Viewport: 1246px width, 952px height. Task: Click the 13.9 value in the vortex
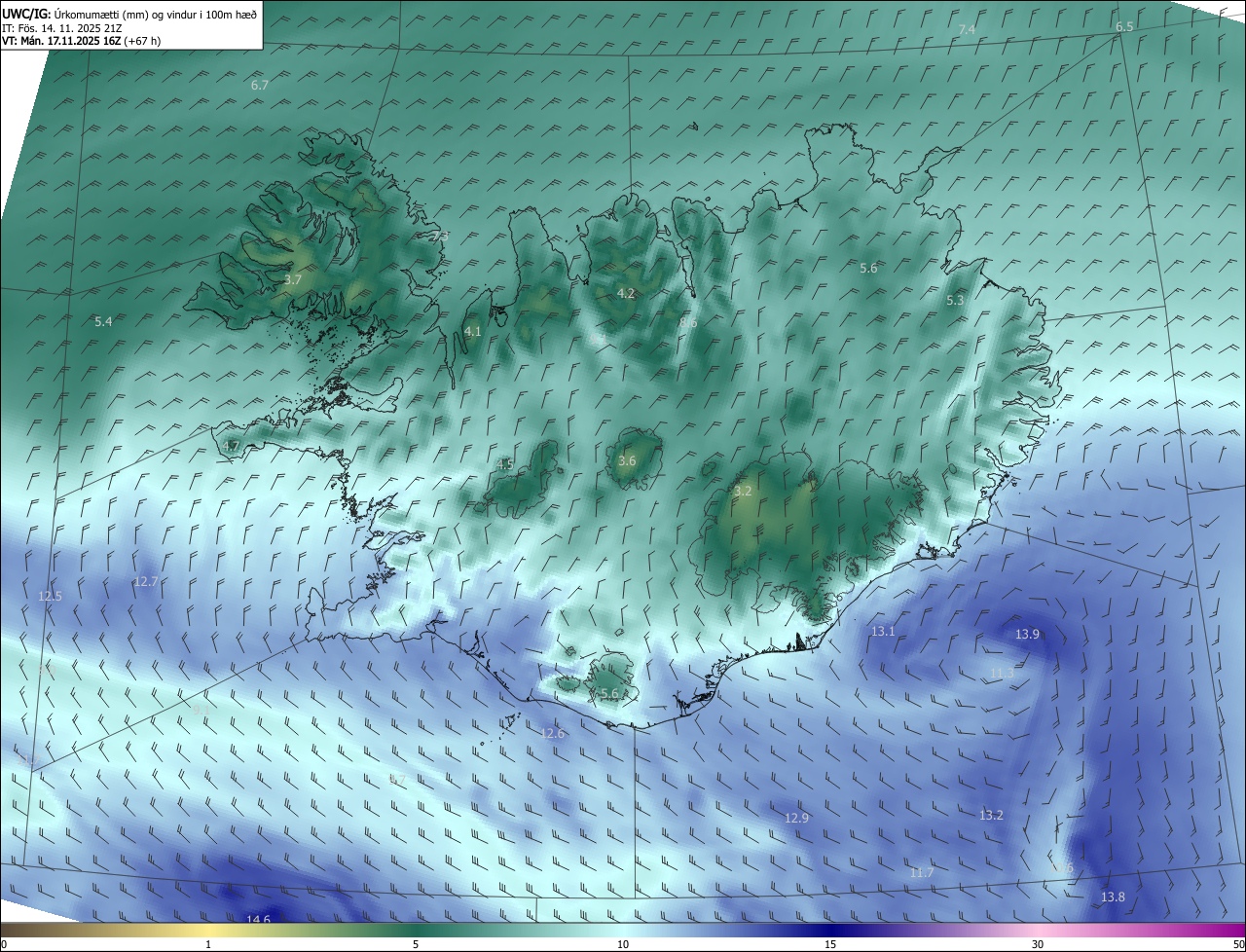pyautogui.click(x=1028, y=634)
